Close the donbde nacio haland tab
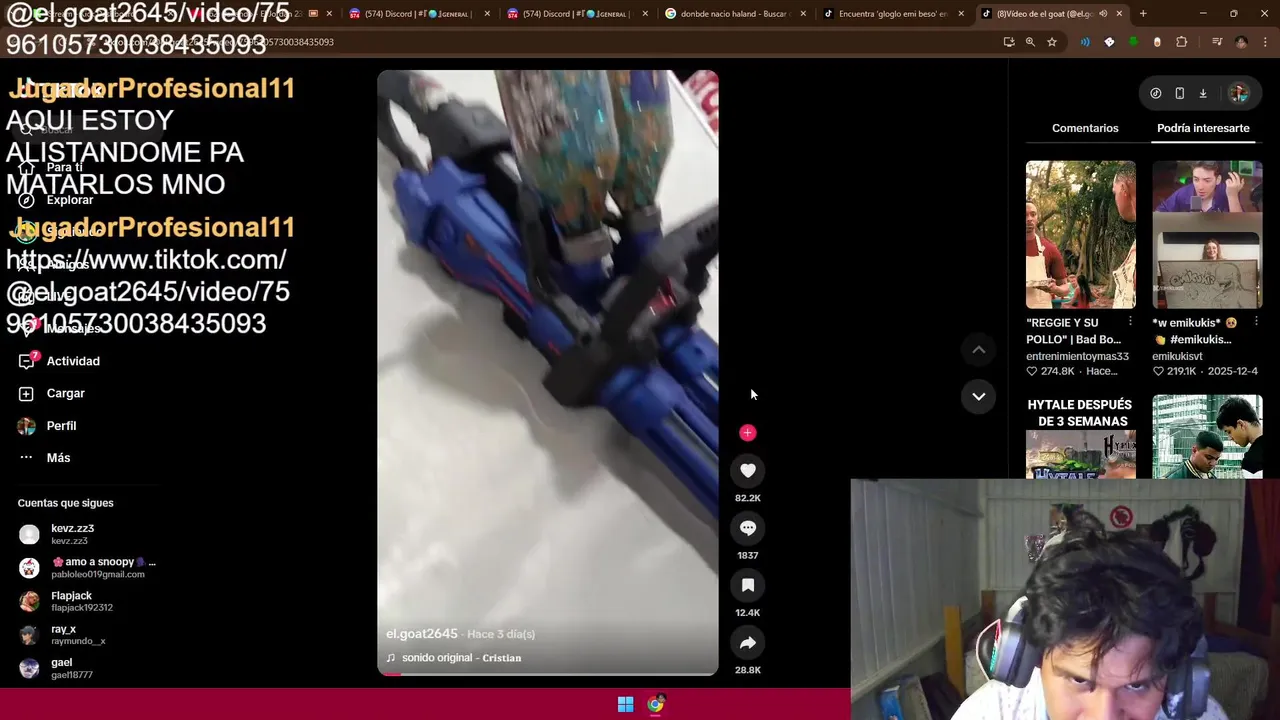 (x=803, y=14)
